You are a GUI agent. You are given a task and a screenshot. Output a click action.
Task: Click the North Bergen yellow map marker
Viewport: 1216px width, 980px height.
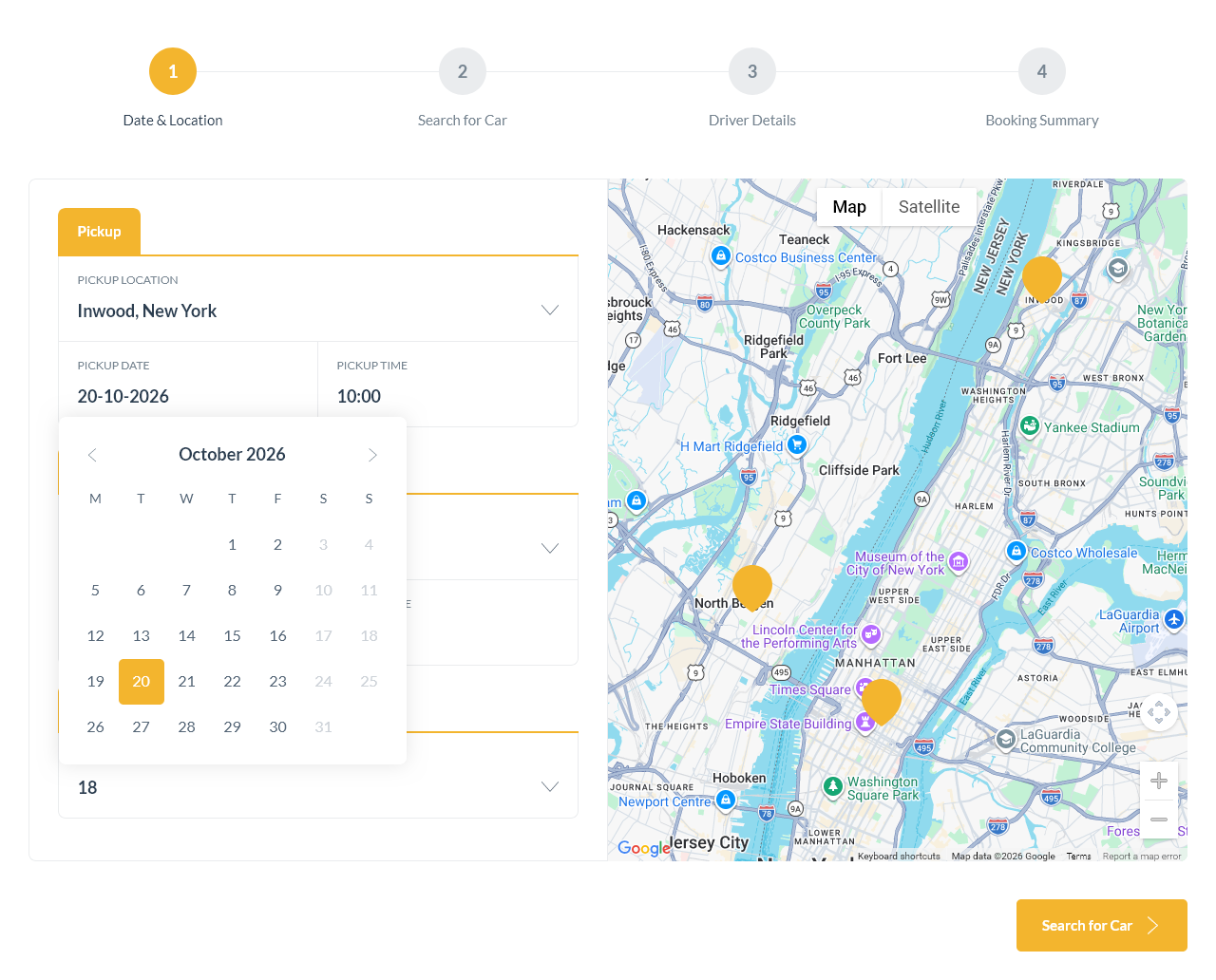[751, 584]
